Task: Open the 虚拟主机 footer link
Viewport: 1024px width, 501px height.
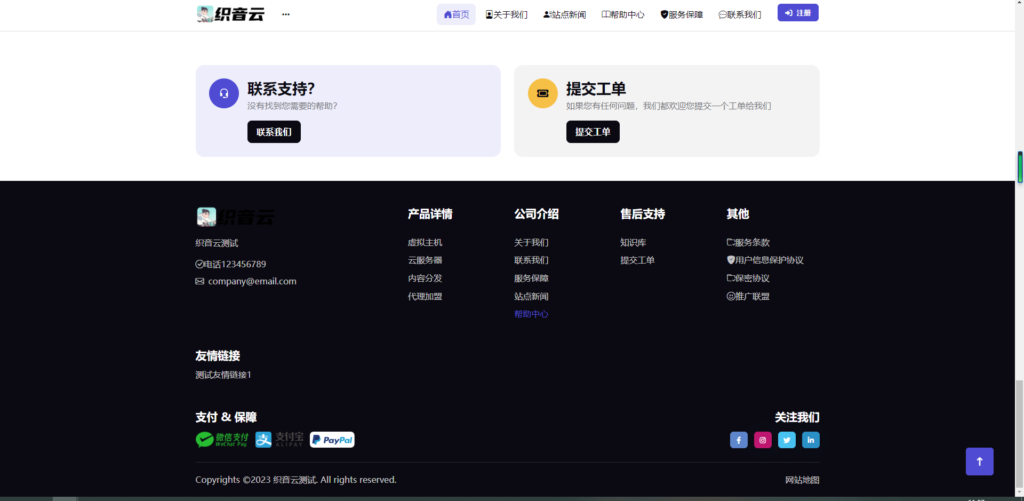Action: (425, 243)
